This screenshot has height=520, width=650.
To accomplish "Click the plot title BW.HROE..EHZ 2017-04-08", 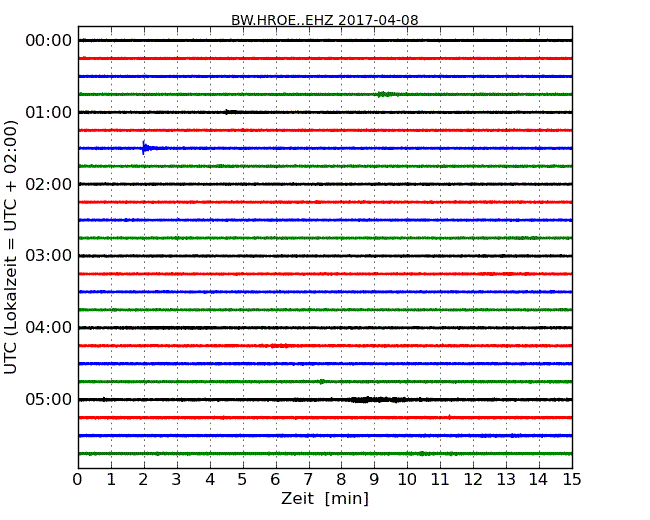I will (x=325, y=20).
